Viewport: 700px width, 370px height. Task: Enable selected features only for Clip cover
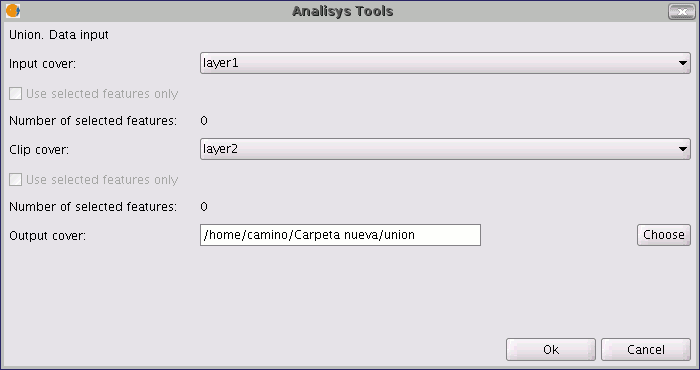point(16,179)
